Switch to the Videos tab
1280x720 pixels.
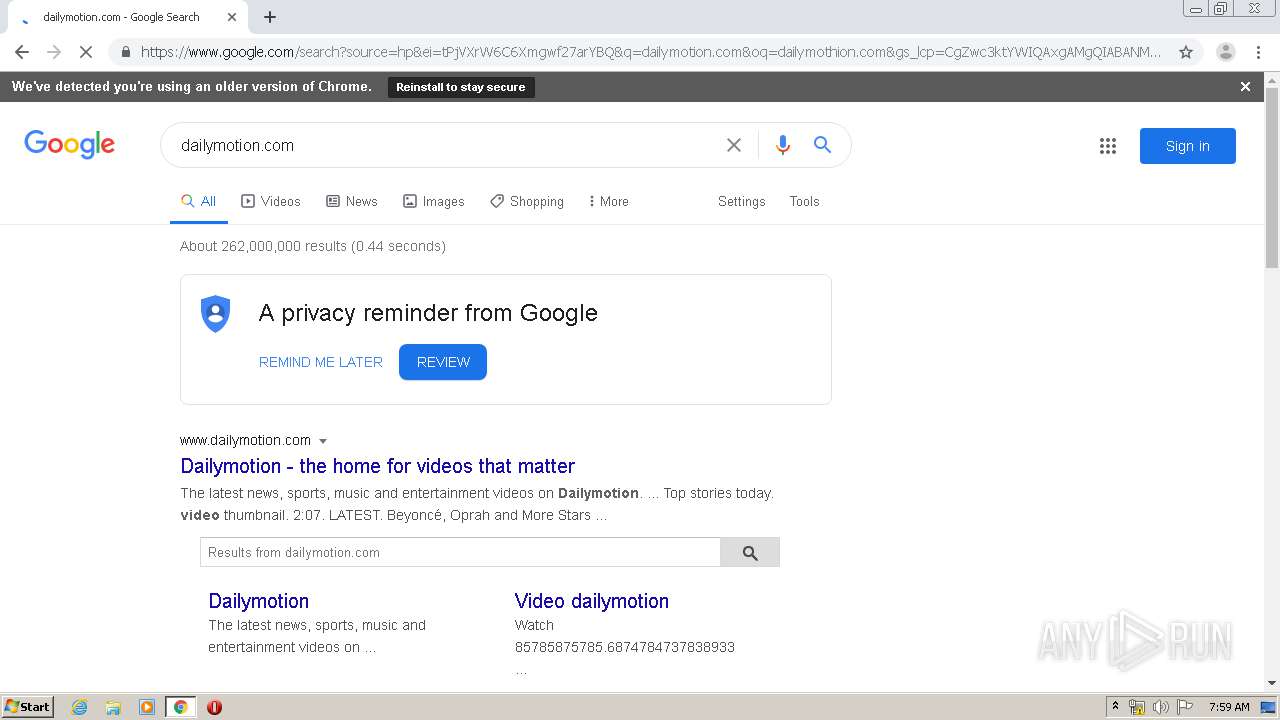271,201
